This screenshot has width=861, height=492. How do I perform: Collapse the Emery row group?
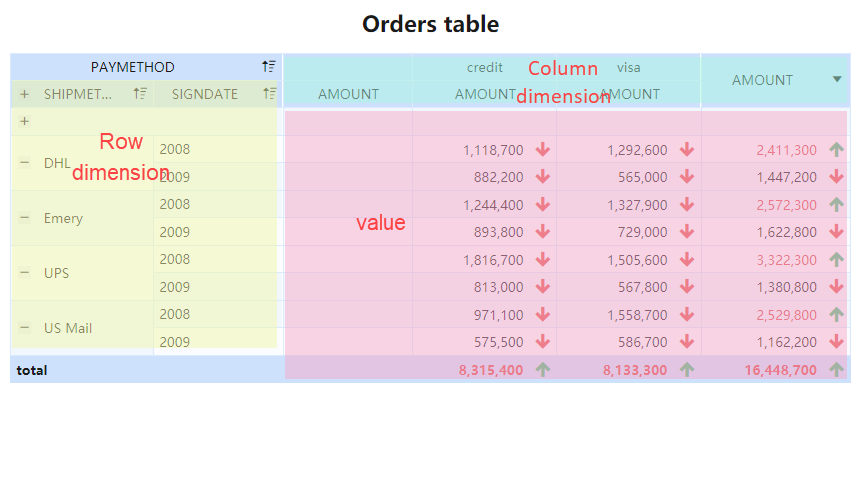[25, 218]
